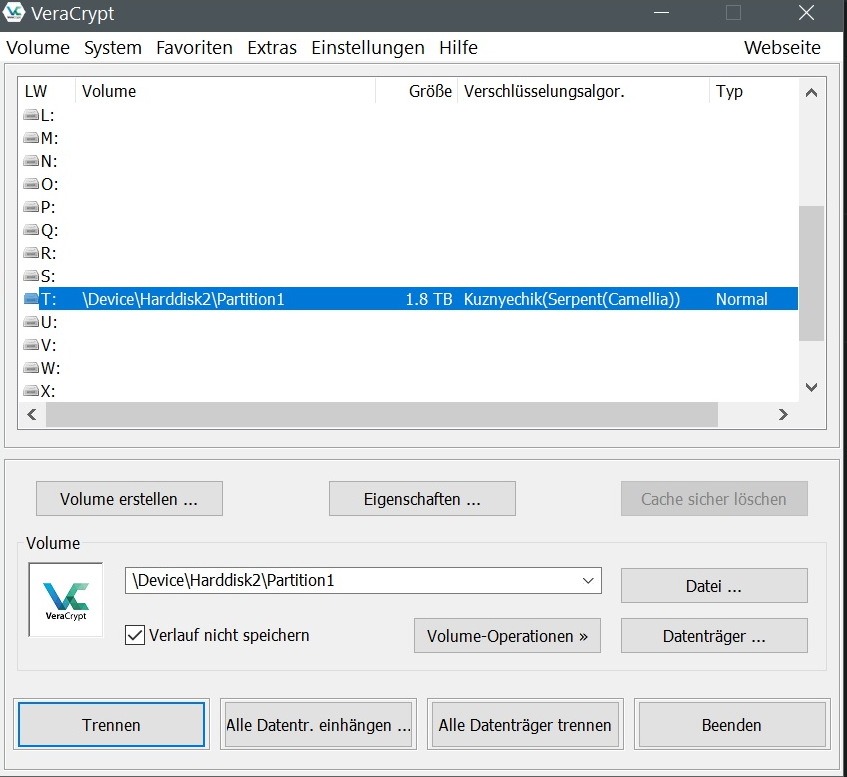Click the Typ column header
The image size is (847, 777).
(754, 91)
